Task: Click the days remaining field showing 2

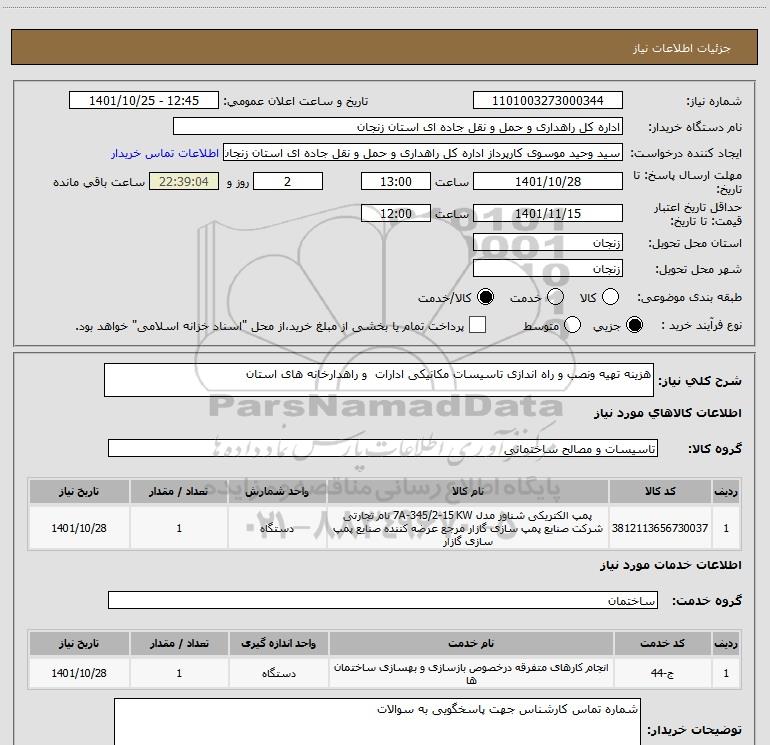Action: tap(288, 181)
